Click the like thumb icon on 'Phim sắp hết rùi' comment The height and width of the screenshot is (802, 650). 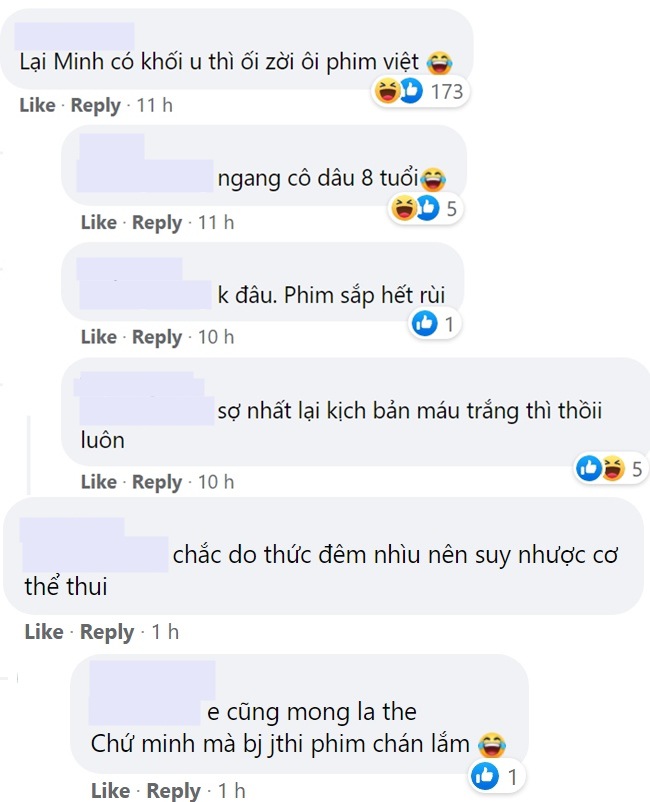[424, 322]
